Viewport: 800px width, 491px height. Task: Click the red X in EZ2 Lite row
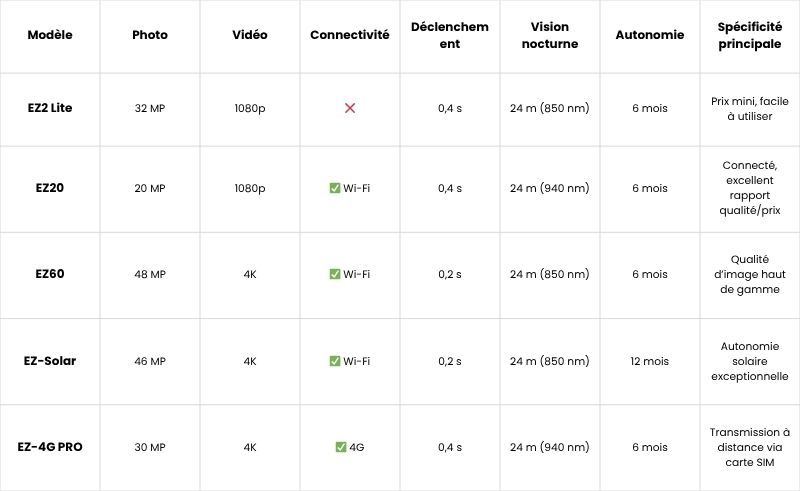pos(350,108)
